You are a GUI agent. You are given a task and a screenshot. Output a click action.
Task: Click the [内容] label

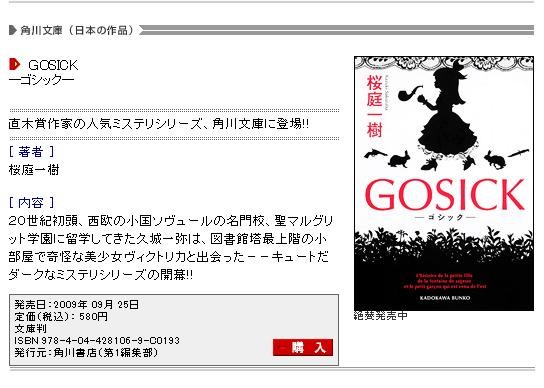click(x=31, y=202)
